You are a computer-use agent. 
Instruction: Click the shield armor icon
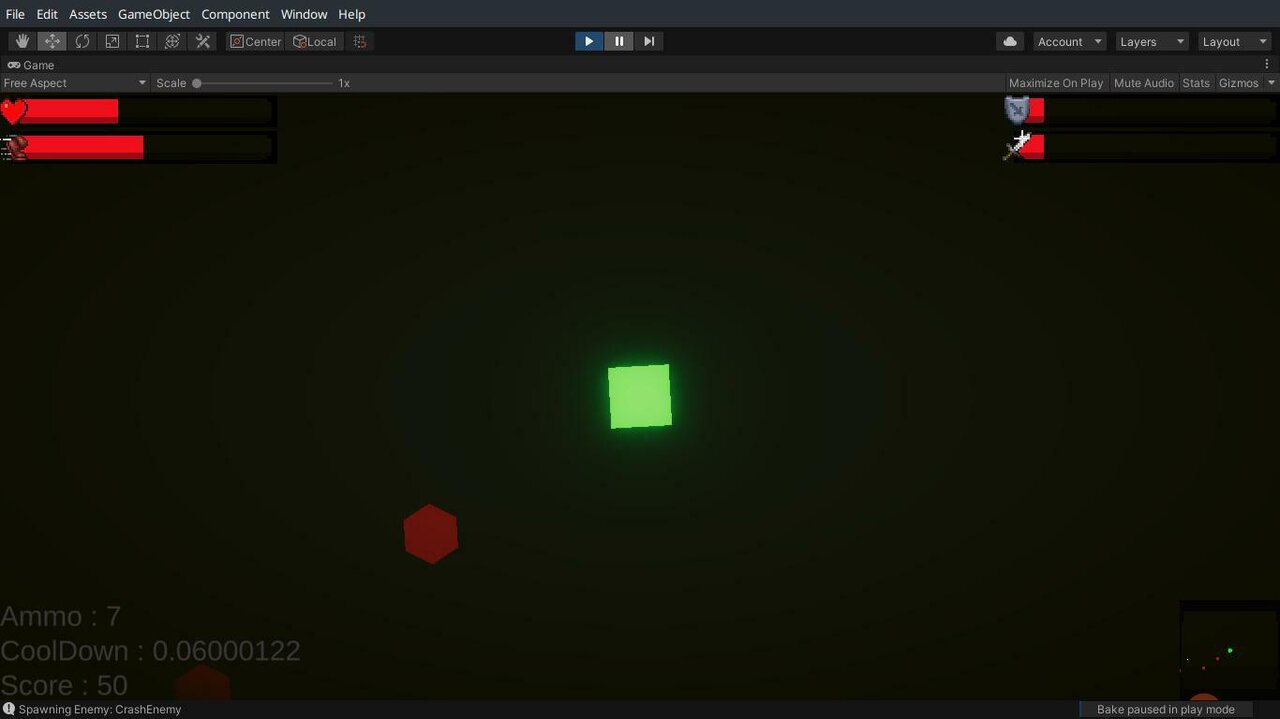coord(1017,110)
